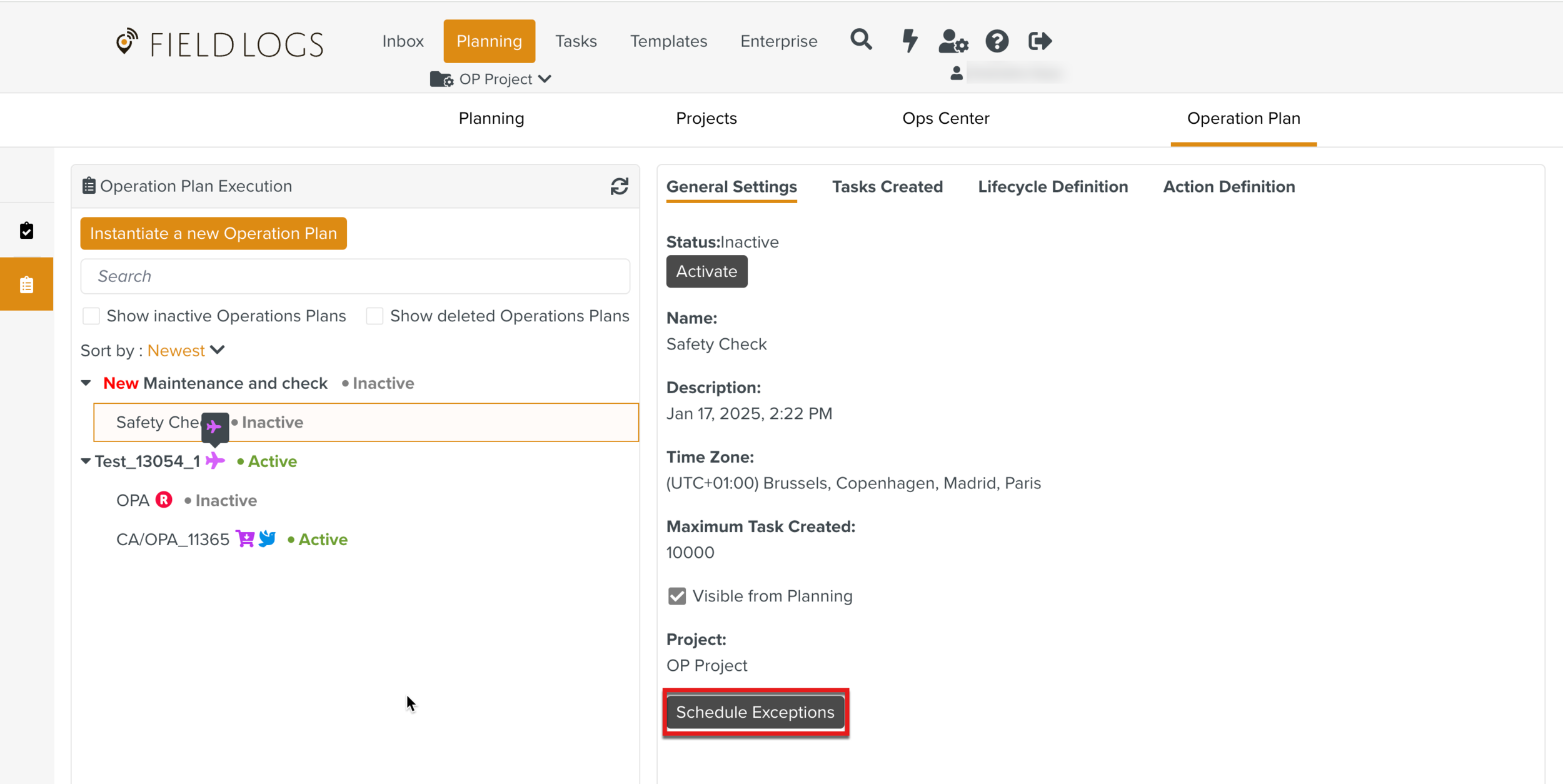Click Instantiate a new Operation Plan
The width and height of the screenshot is (1563, 784).
coord(213,233)
